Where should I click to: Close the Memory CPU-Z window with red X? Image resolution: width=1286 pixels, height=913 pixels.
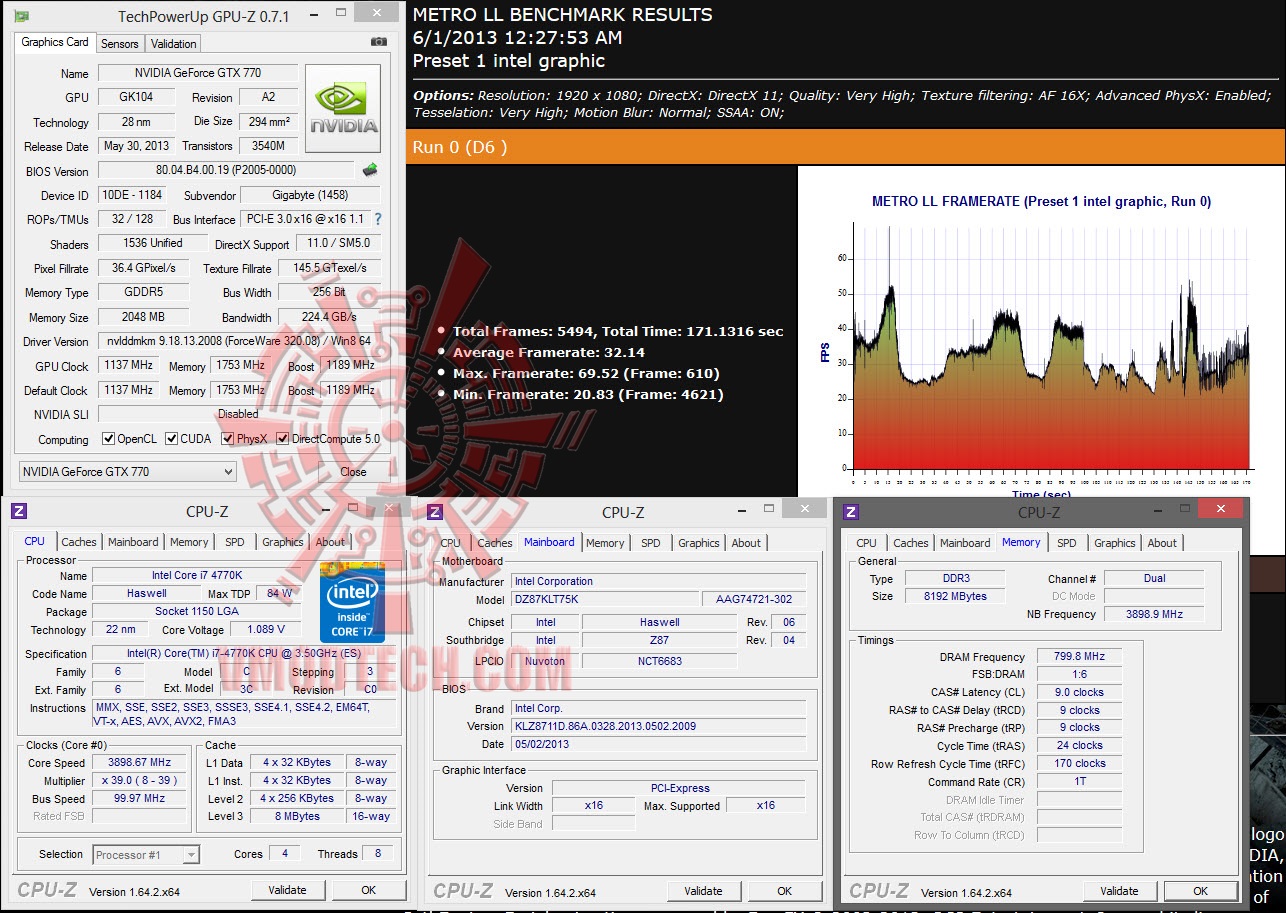[1221, 510]
